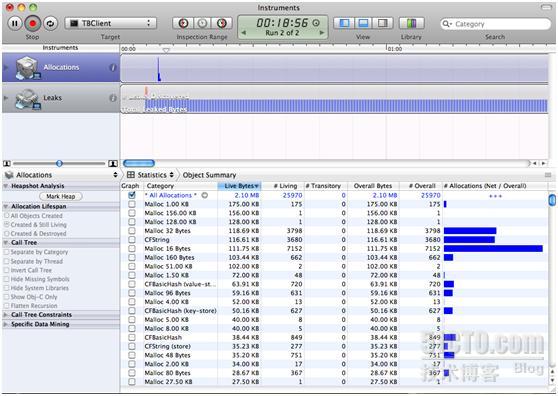Sort by # Living column header
This screenshot has width=558, height=396.
click(283, 186)
